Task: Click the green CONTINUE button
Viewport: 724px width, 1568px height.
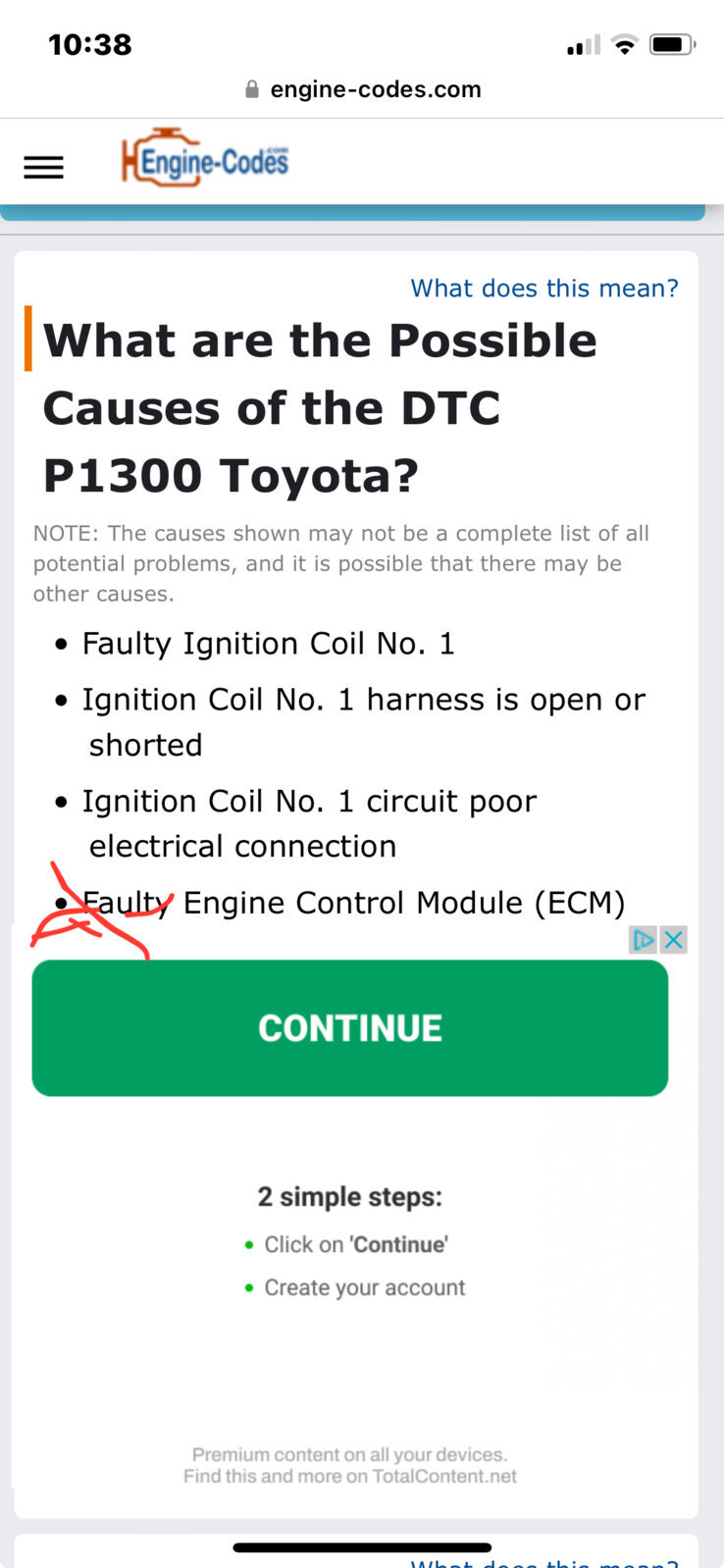Action: click(350, 1027)
